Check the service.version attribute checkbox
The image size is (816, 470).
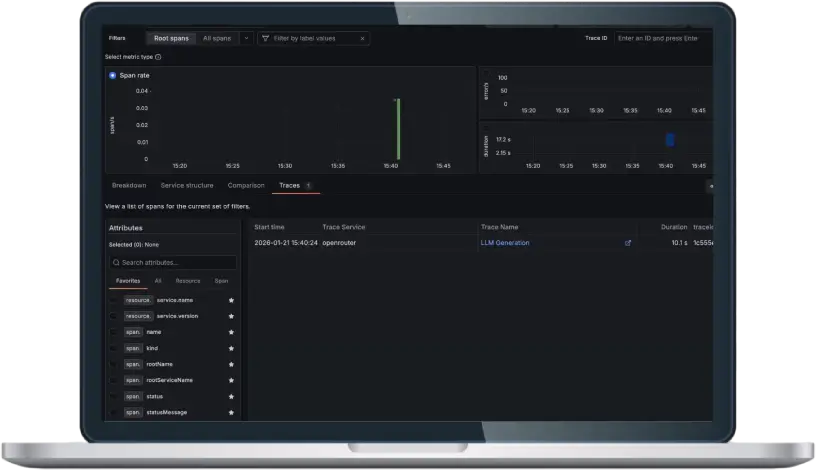pos(113,316)
